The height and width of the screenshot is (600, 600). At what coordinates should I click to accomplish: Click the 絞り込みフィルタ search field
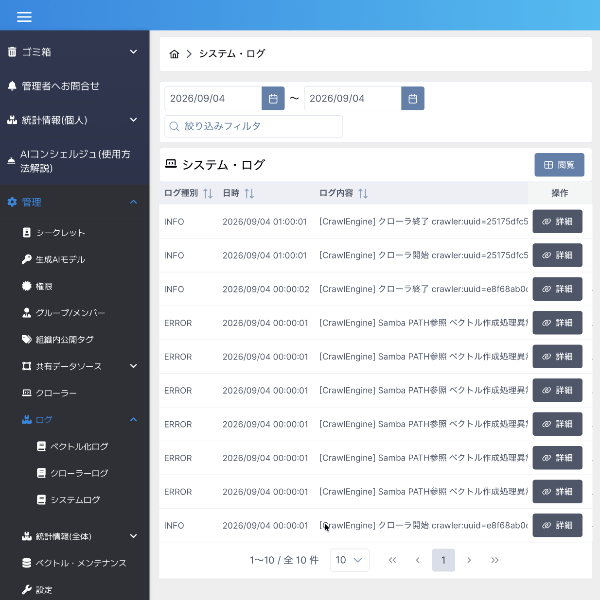pyautogui.click(x=253, y=126)
